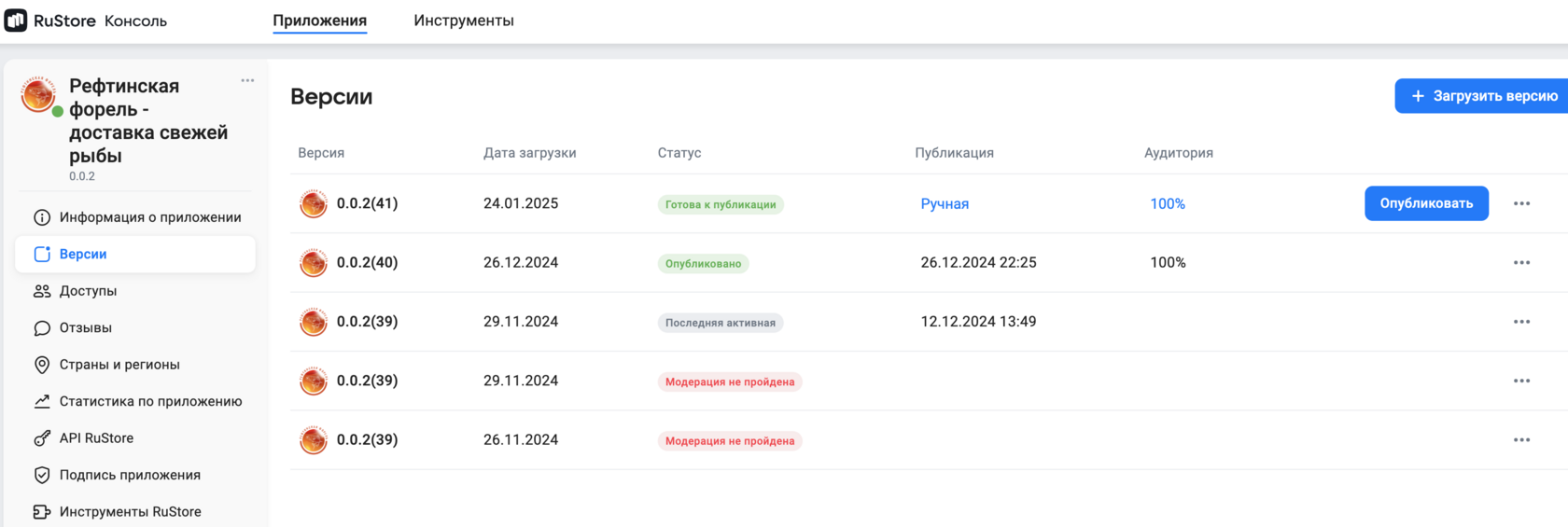Image resolution: width=1568 pixels, height=527 pixels.
Task: Open Страны и регионы section
Action: point(135,365)
